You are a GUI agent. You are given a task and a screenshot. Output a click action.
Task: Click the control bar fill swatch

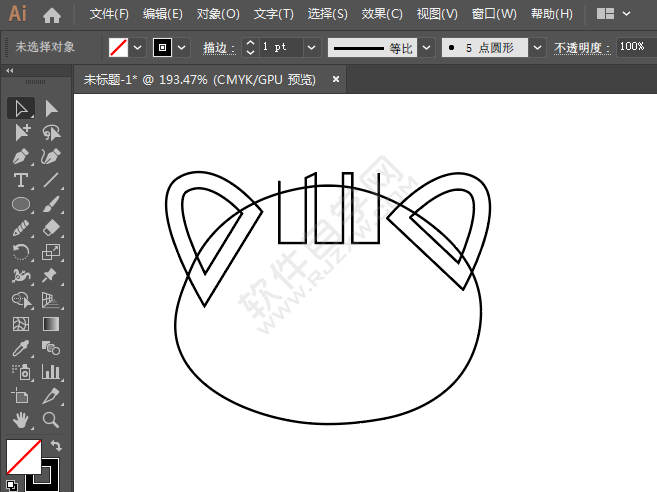coord(119,48)
